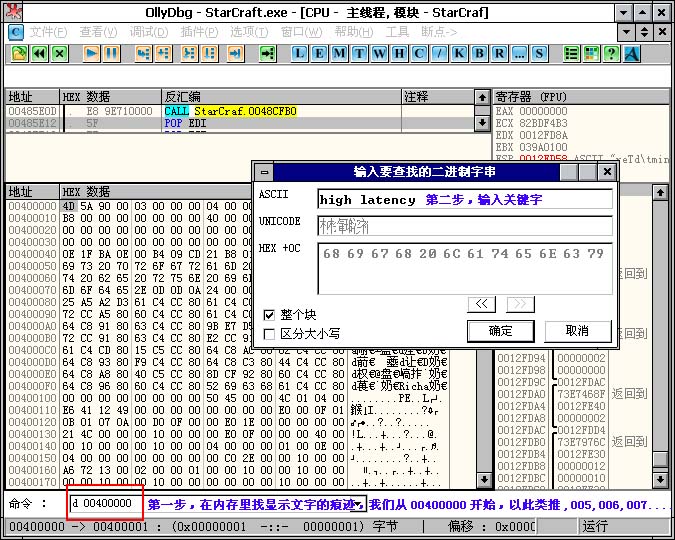Open the 帮助(H) menu
Viewport: 675px width, 540px height.
click(354, 32)
